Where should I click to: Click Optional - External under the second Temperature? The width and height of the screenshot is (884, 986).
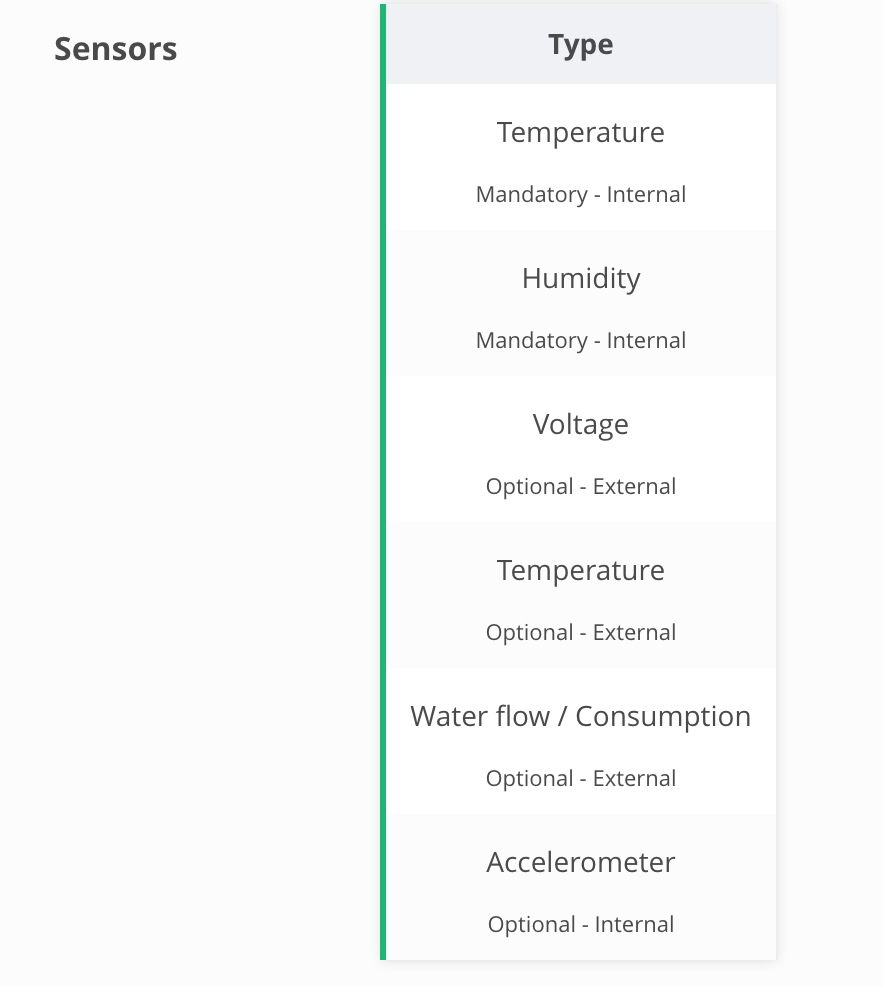tap(581, 632)
